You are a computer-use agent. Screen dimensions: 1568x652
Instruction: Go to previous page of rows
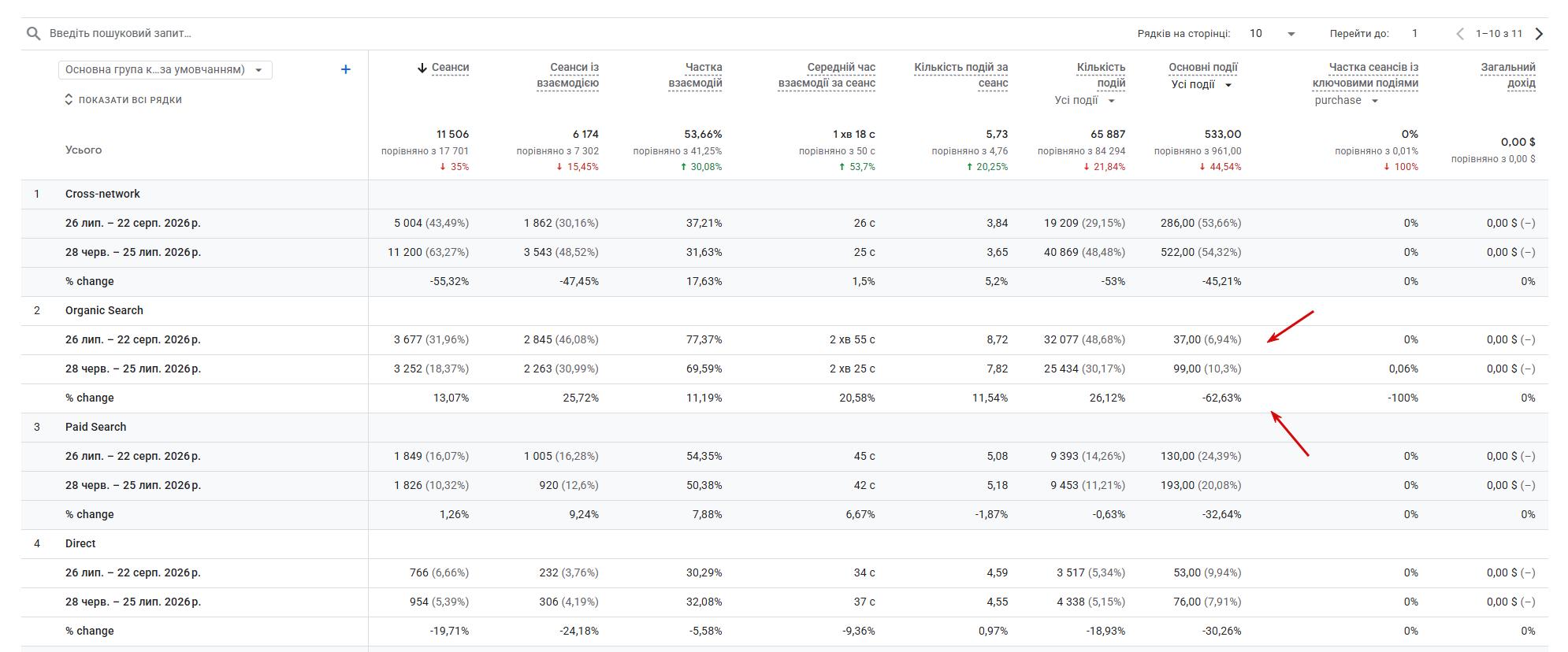pyautogui.click(x=1460, y=33)
